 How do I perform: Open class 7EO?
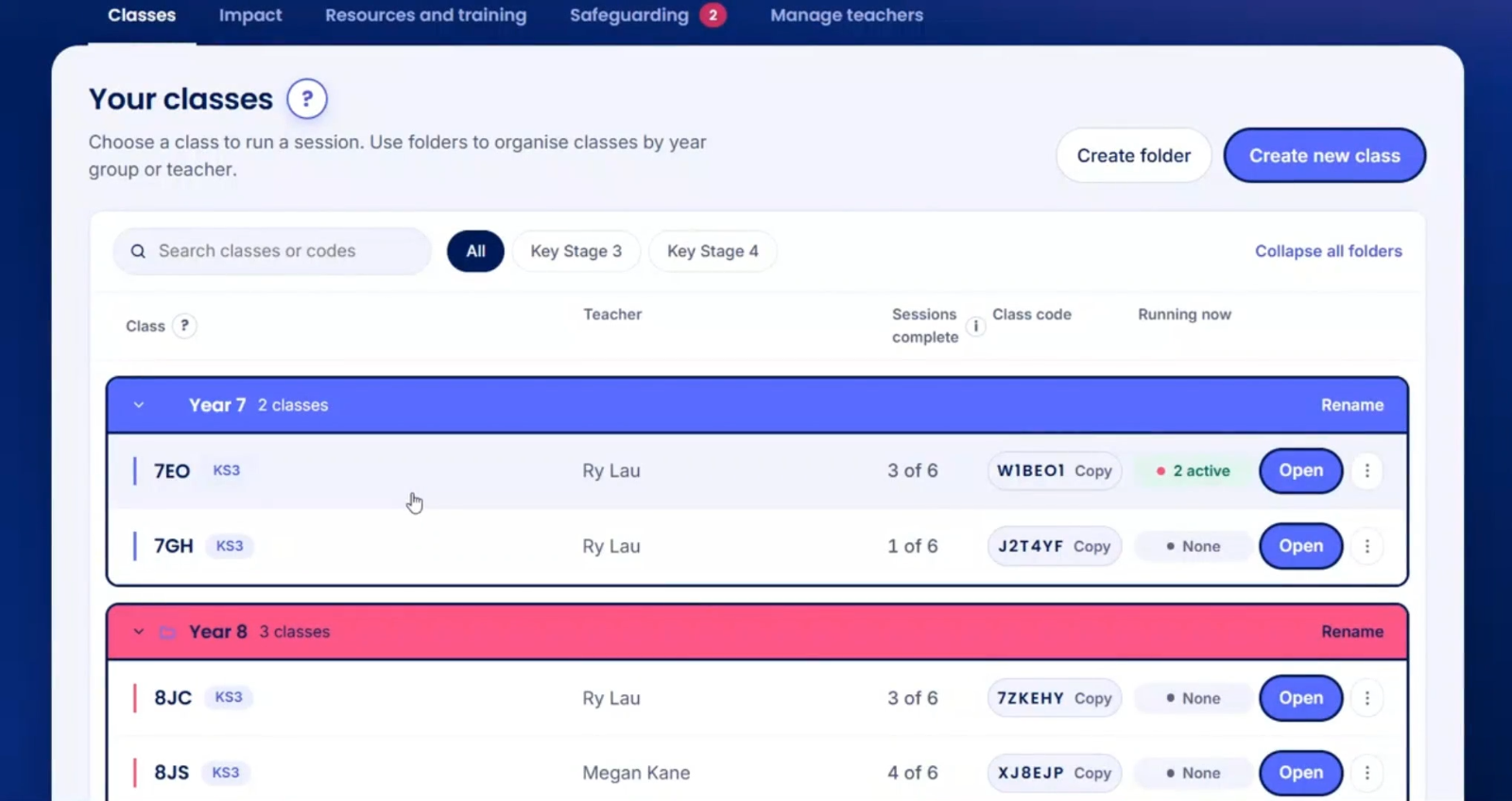(1301, 470)
